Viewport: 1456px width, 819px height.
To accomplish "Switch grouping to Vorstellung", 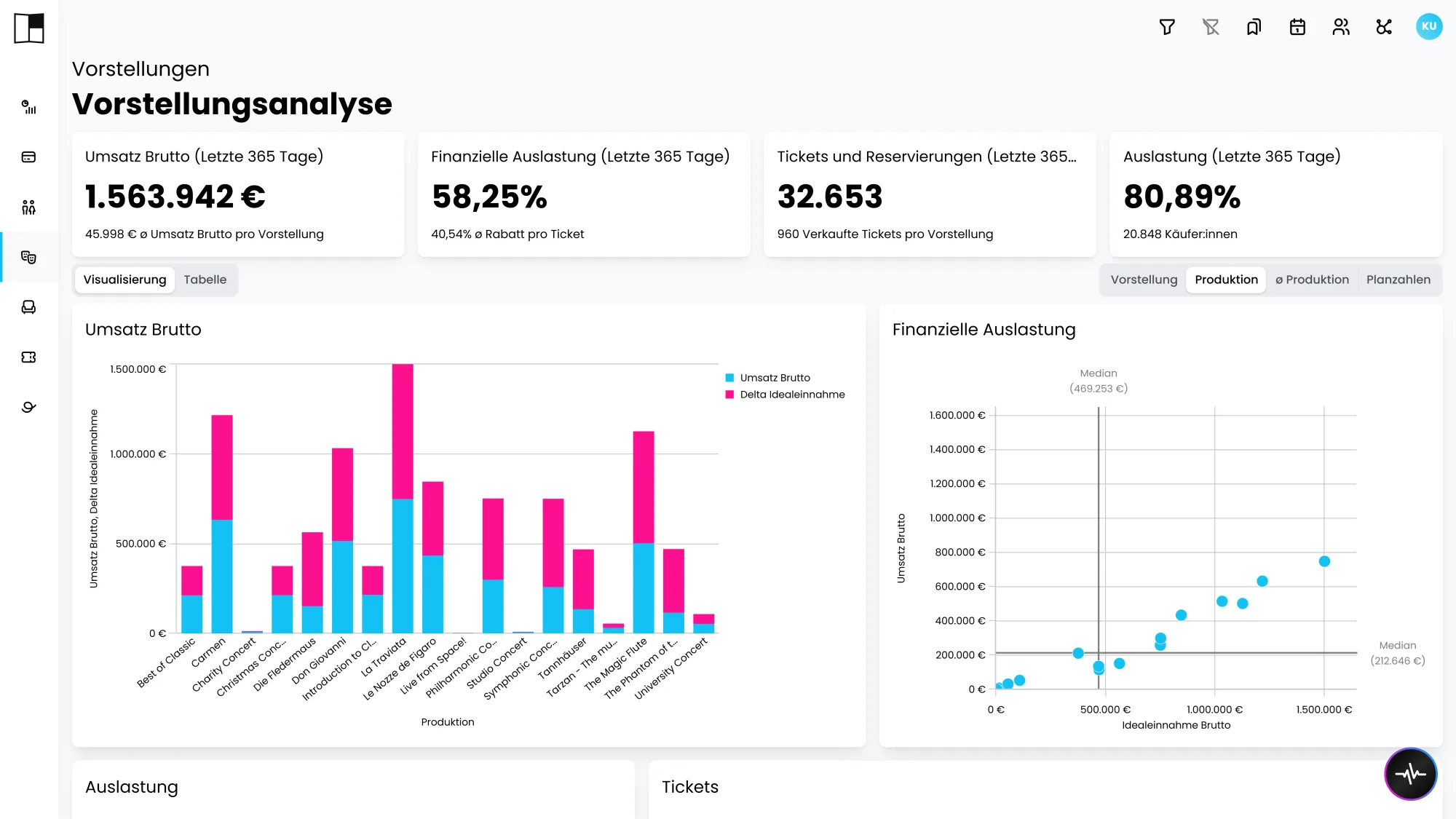I will click(1144, 280).
